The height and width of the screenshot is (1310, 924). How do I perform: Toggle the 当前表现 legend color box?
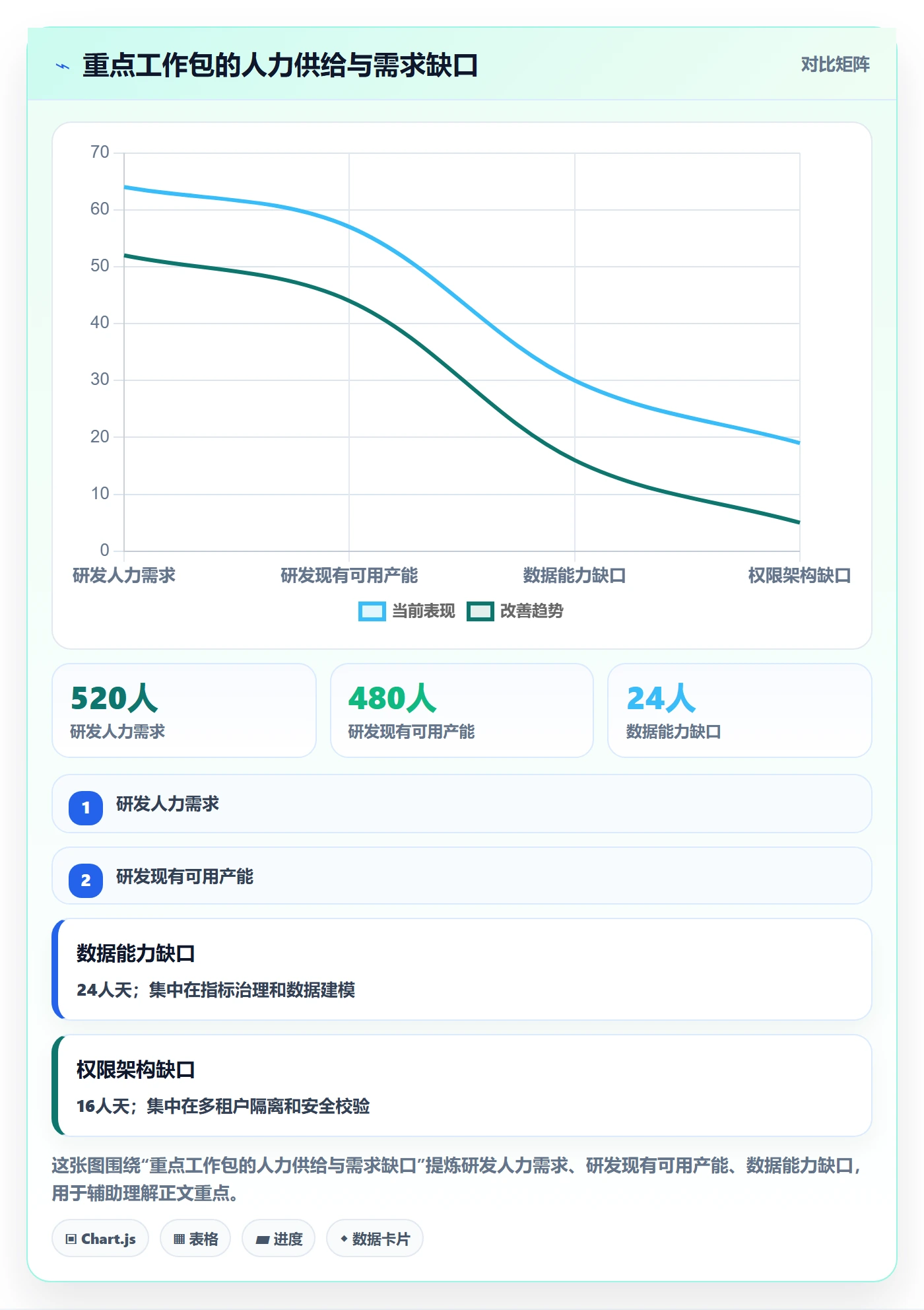(372, 611)
